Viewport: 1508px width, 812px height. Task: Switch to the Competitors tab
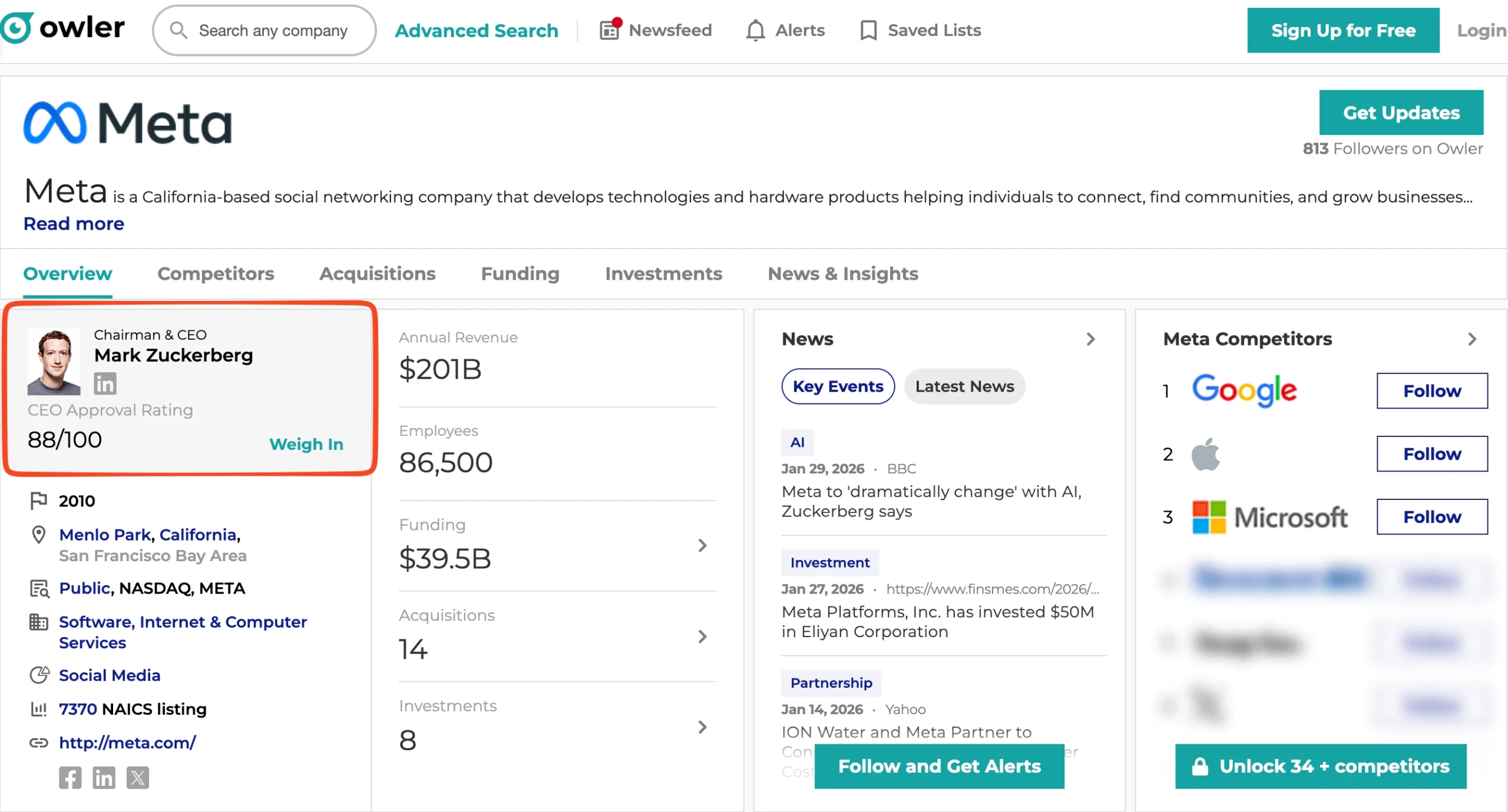[216, 274]
